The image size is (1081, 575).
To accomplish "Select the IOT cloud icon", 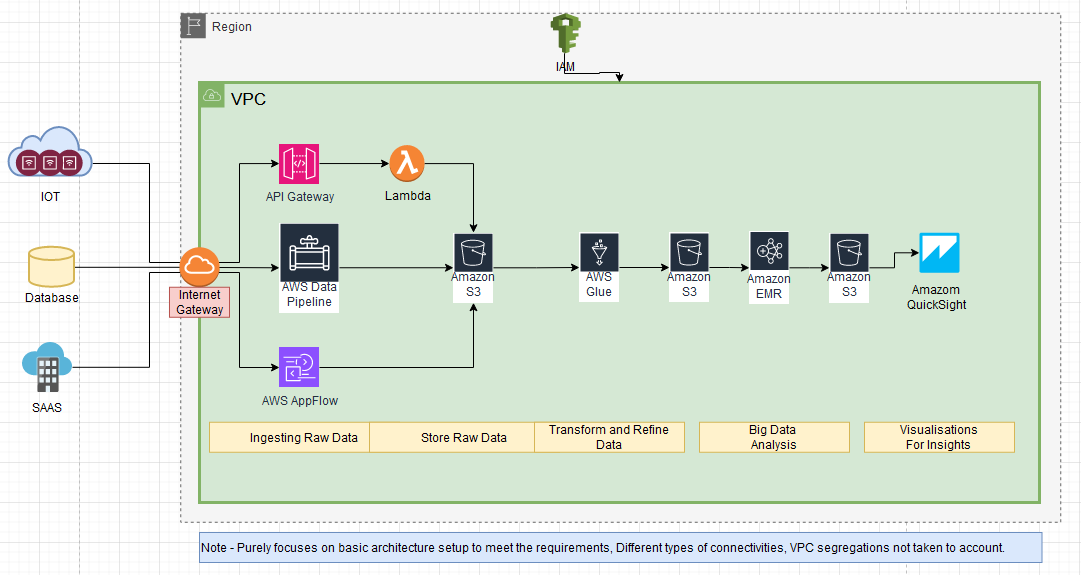I will [50, 152].
